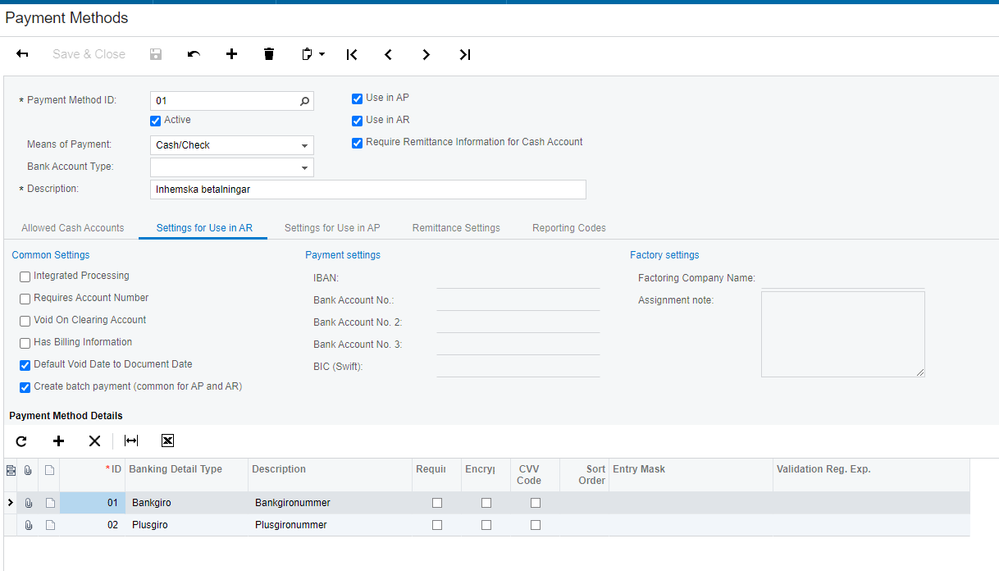The image size is (999, 571).
Task: Click the Save & Close button
Action: [x=89, y=54]
